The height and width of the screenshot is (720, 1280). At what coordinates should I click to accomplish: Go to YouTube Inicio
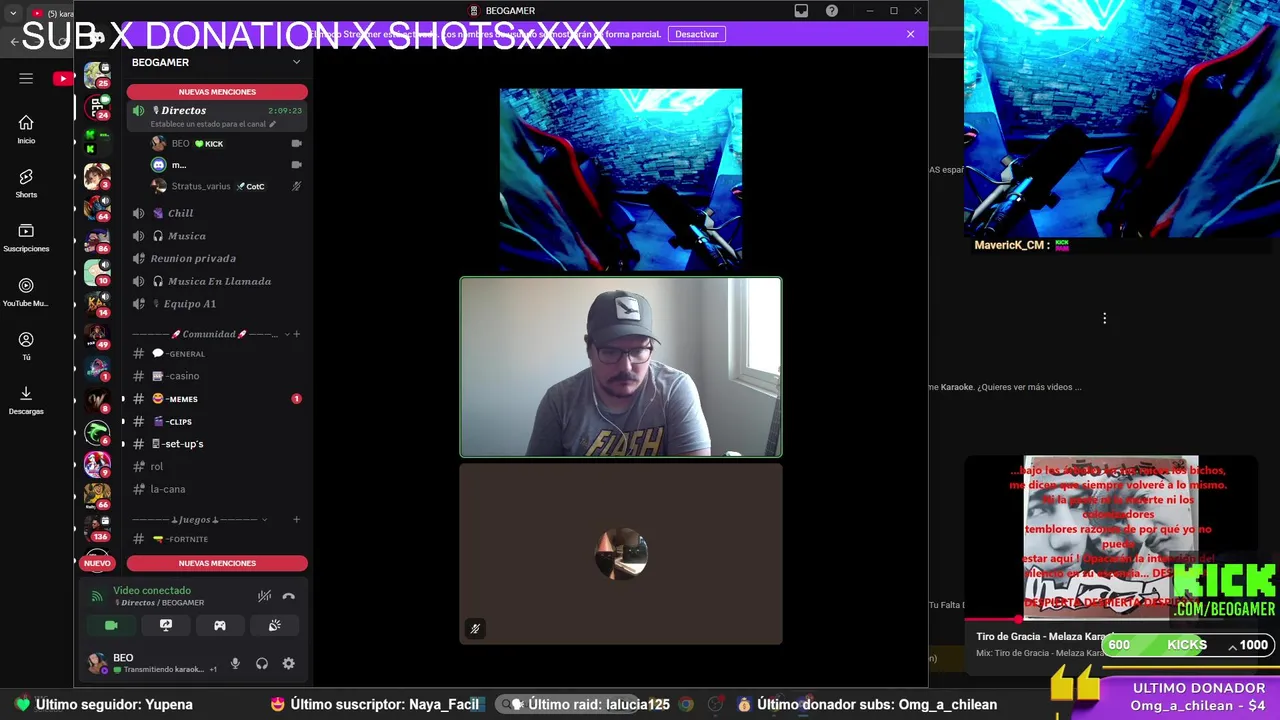click(26, 128)
